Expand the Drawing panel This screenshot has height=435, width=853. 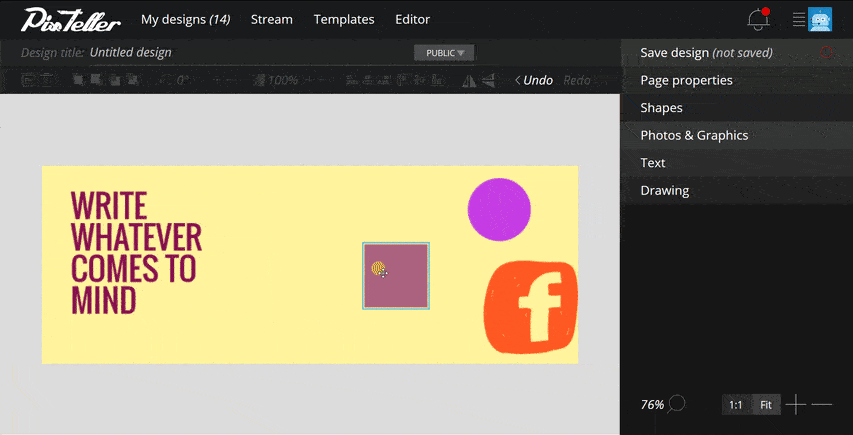737,190
